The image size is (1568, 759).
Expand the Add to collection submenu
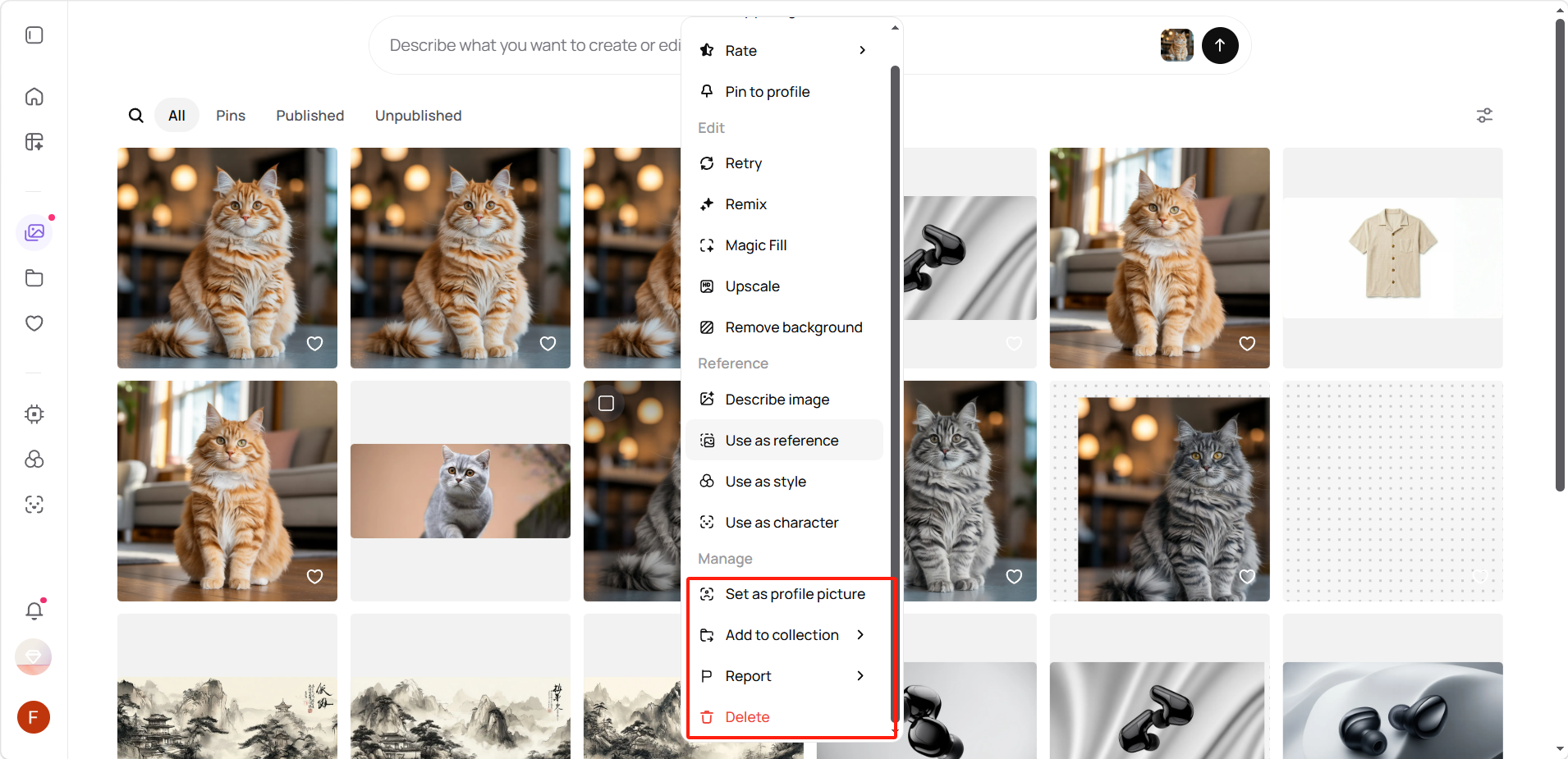pos(784,635)
